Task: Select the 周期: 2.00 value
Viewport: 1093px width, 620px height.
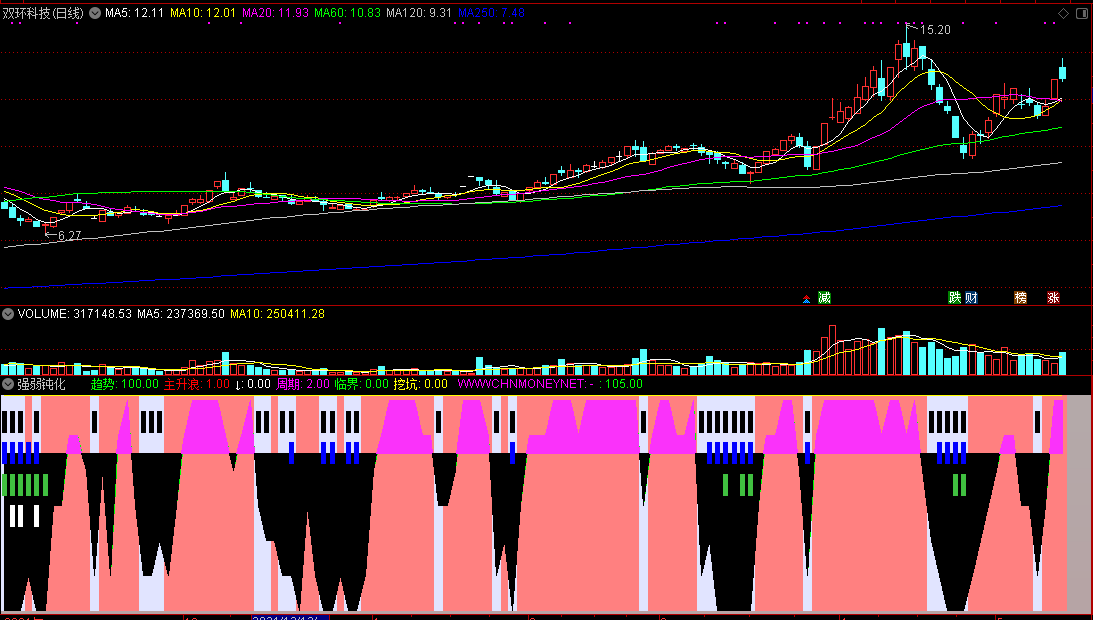Action: click(x=303, y=384)
